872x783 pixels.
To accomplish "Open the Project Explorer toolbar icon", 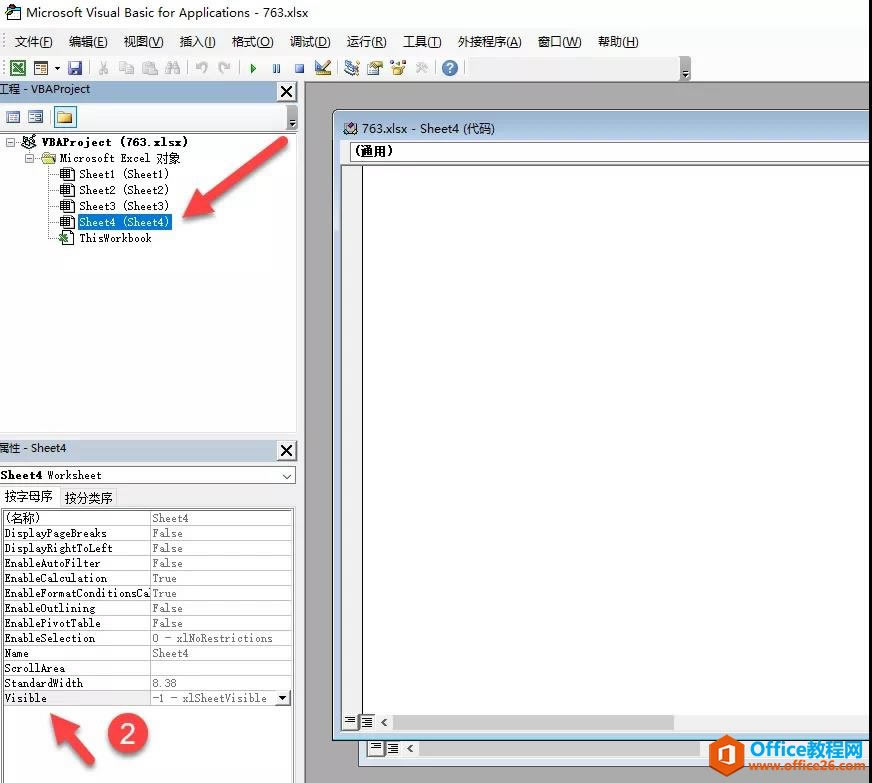I will [x=351, y=68].
